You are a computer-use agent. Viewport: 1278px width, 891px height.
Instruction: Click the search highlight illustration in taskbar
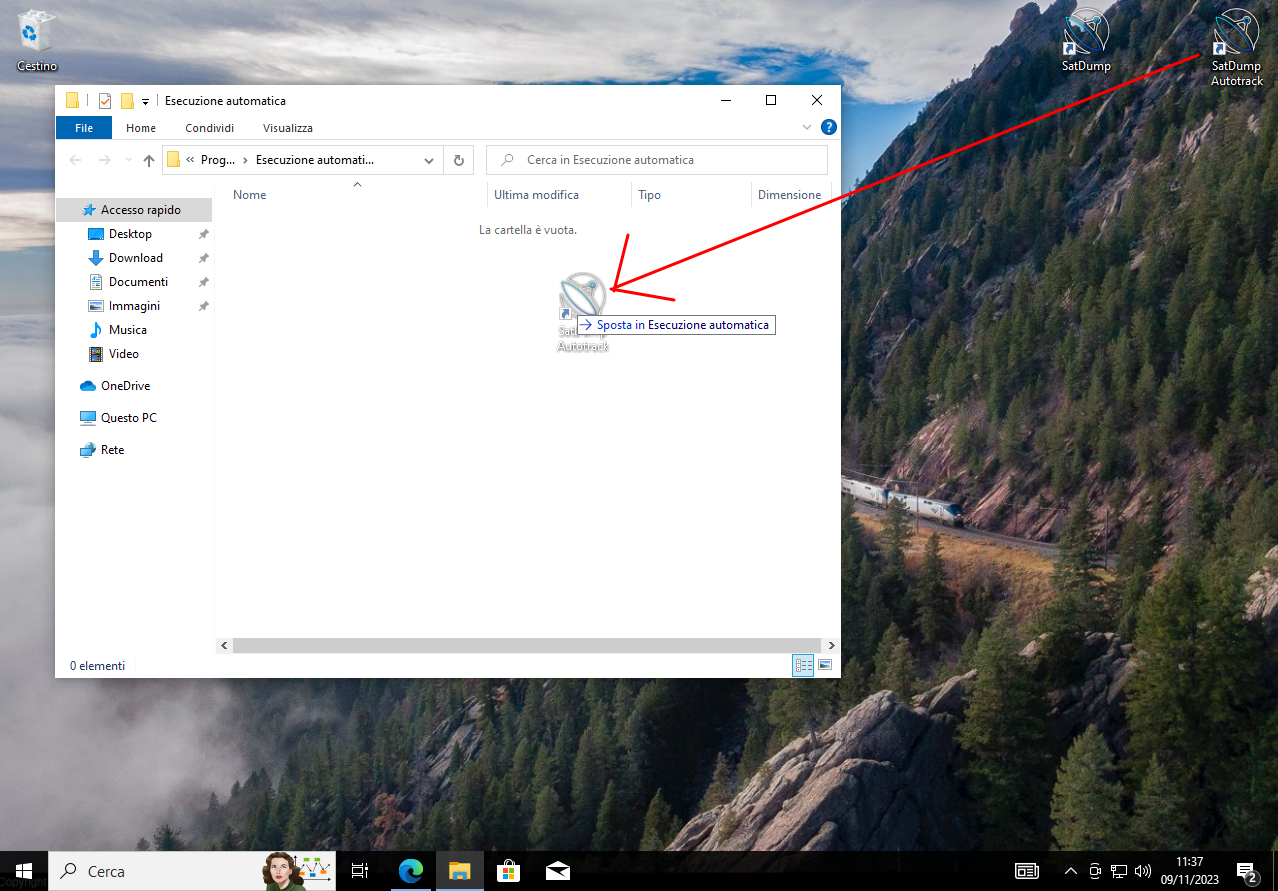[297, 871]
